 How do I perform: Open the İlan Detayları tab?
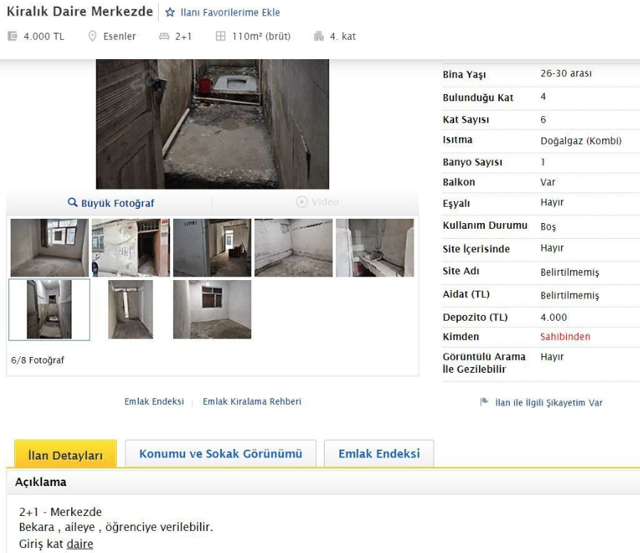pyautogui.click(x=65, y=454)
